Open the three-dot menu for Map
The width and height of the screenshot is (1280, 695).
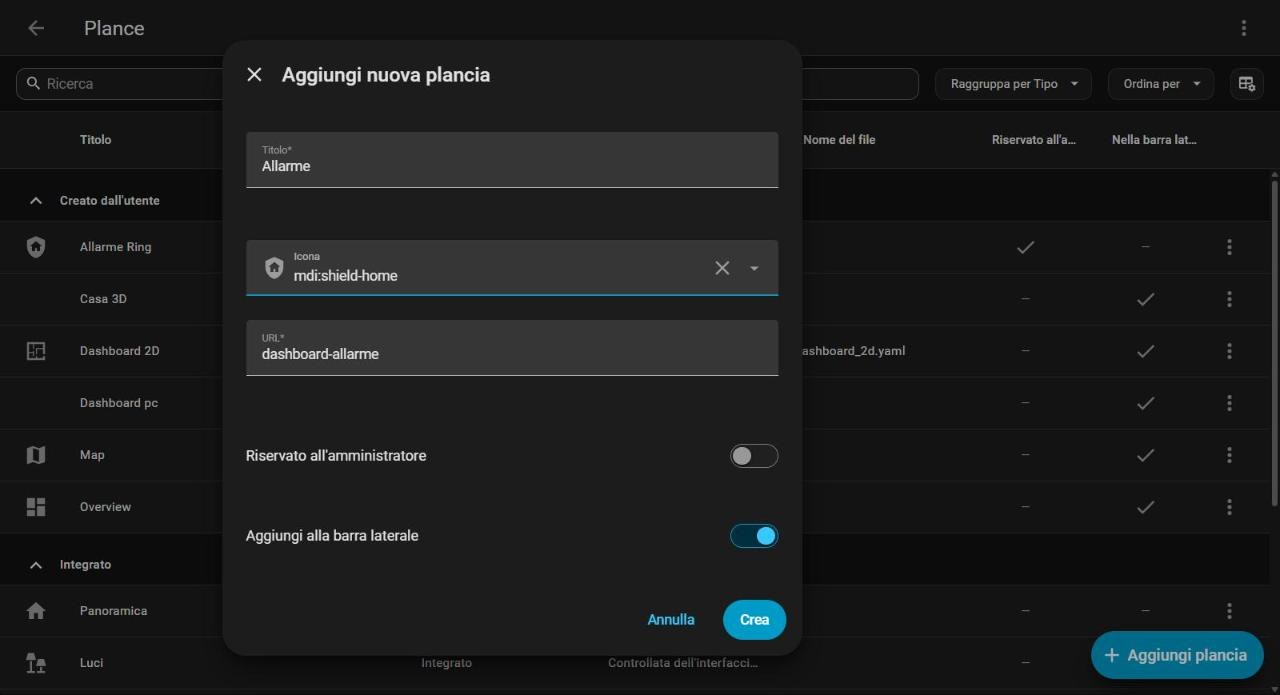(x=1229, y=455)
